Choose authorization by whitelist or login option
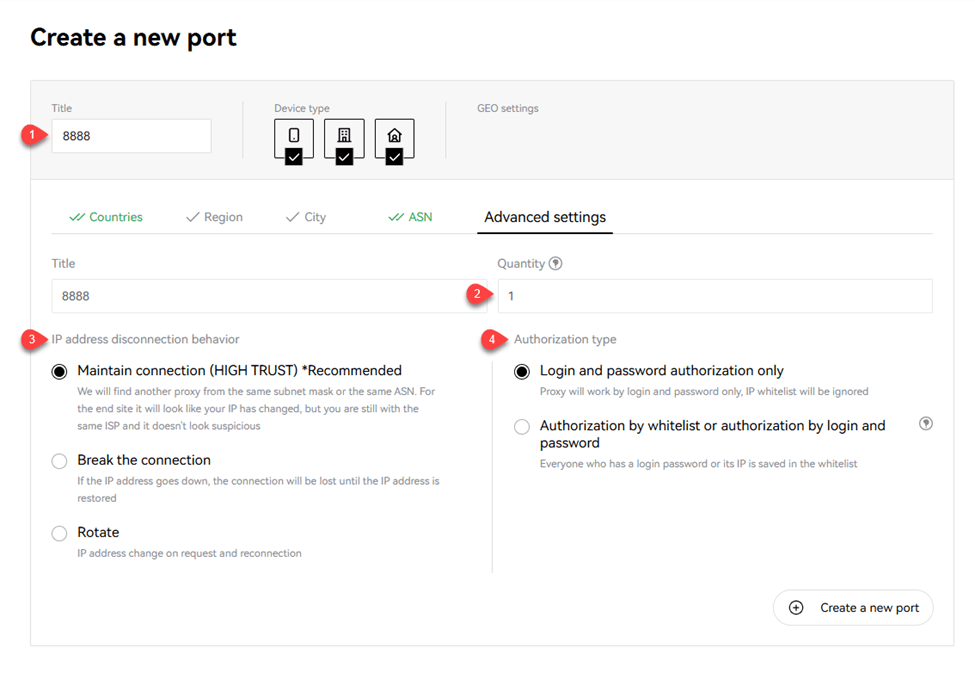Image resolution: width=975 pixels, height=679 pixels. coord(522,427)
